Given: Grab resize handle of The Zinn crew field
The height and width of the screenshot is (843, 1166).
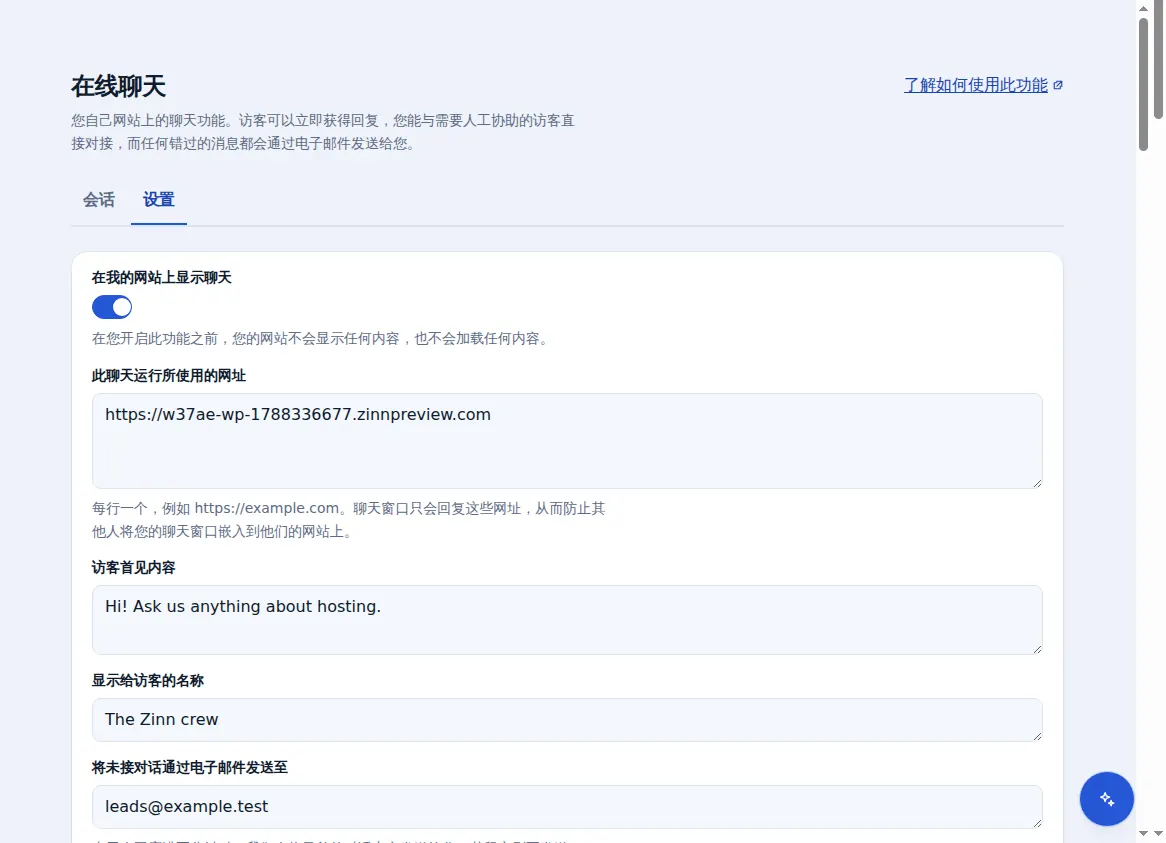Looking at the screenshot, I should click(x=1037, y=735).
